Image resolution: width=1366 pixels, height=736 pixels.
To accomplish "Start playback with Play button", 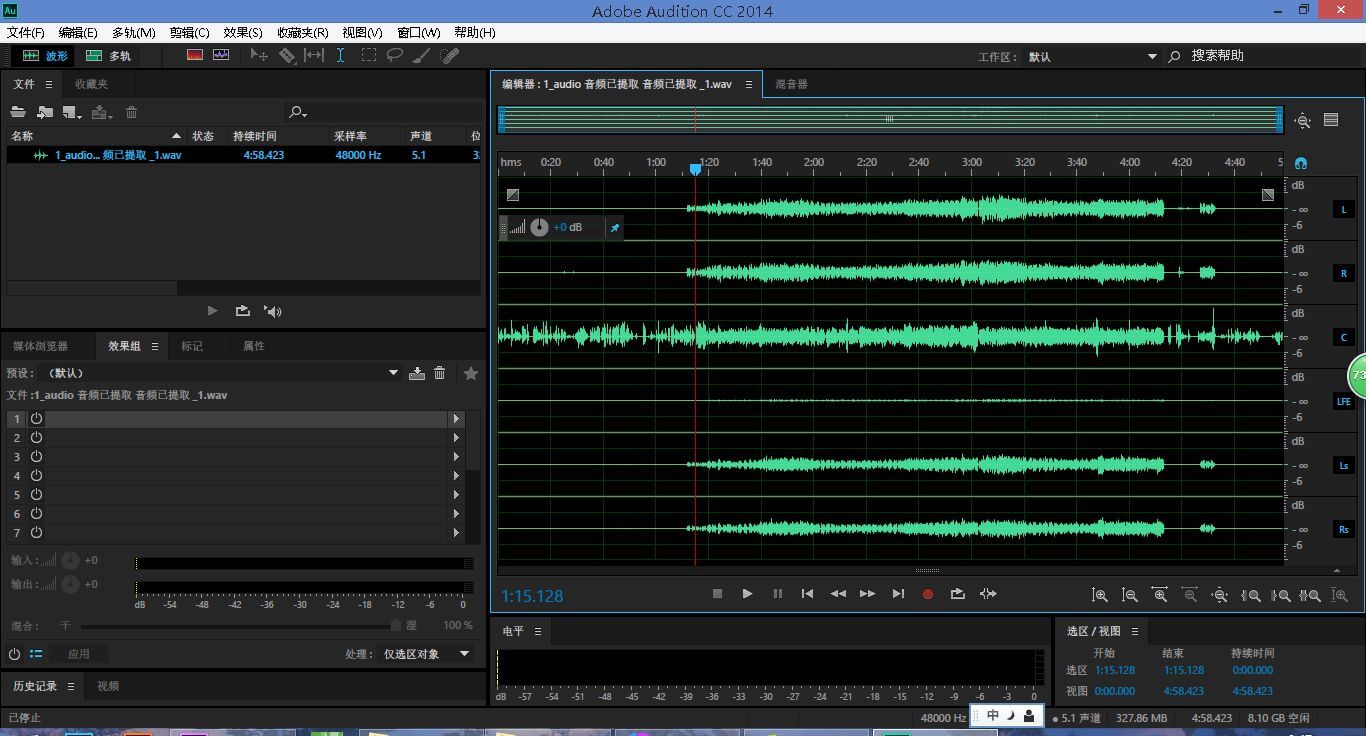I will (x=747, y=594).
